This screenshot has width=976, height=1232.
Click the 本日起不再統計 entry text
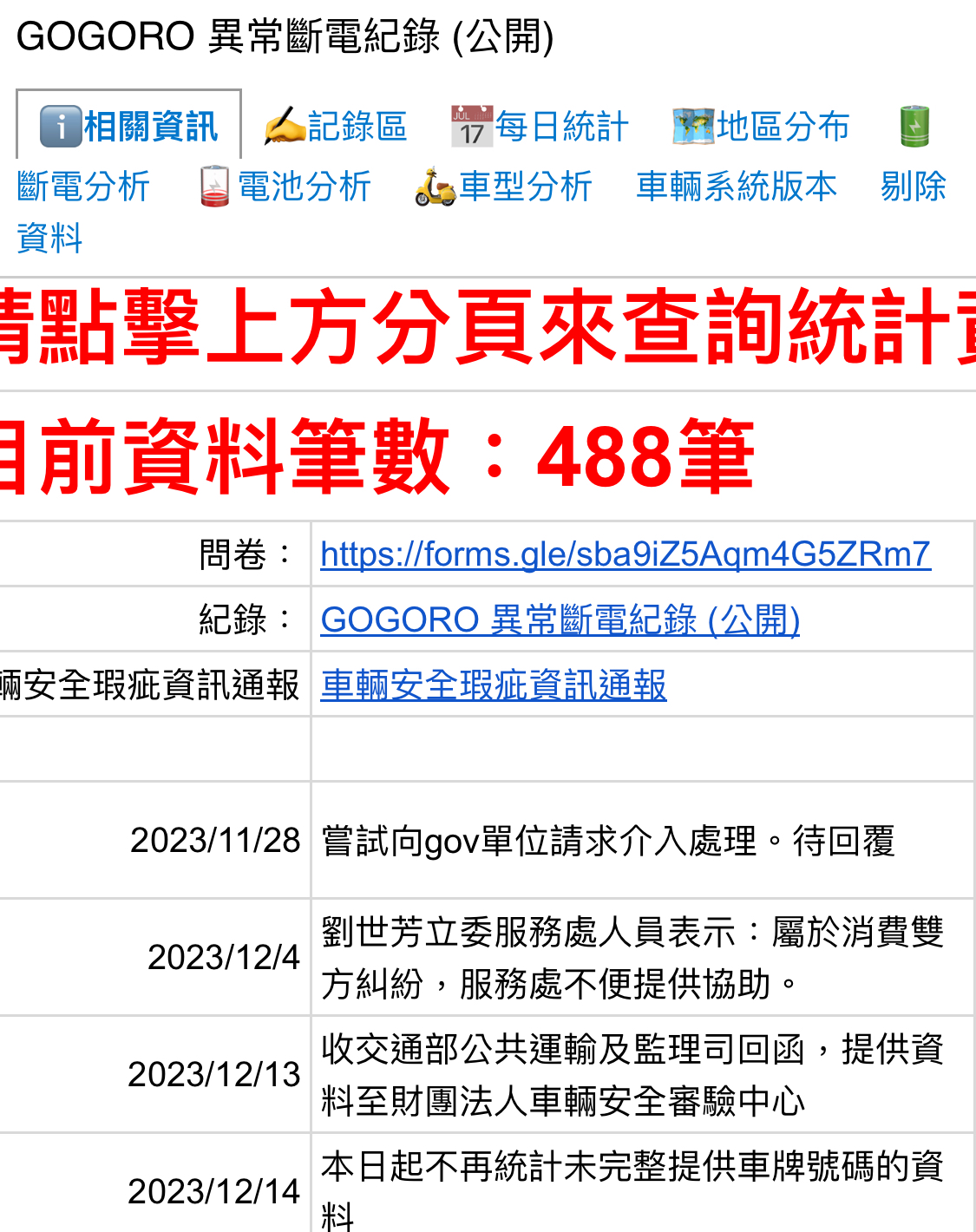(632, 1189)
